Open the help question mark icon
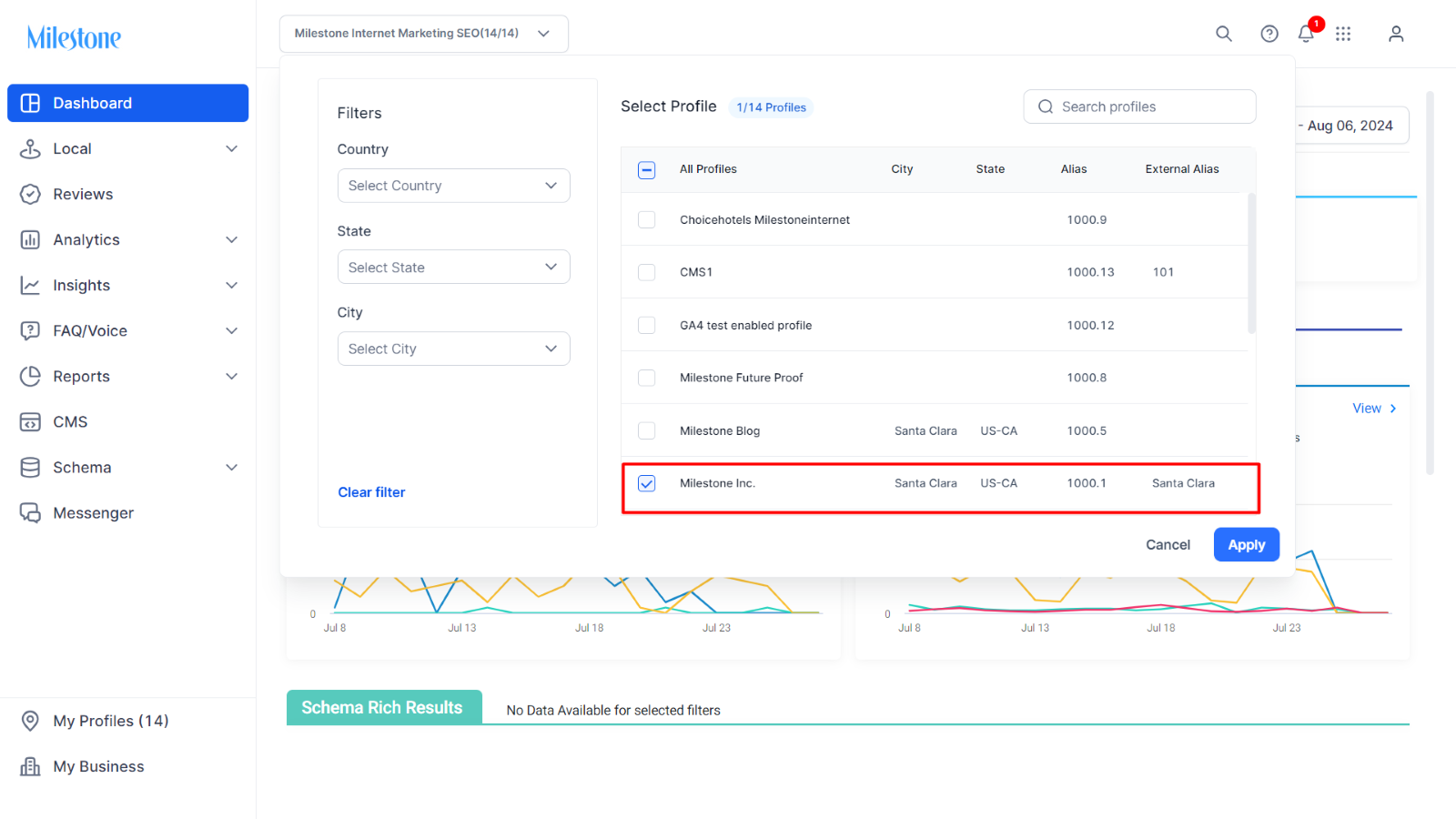Screen dimensions: 1456x819 tap(1269, 34)
